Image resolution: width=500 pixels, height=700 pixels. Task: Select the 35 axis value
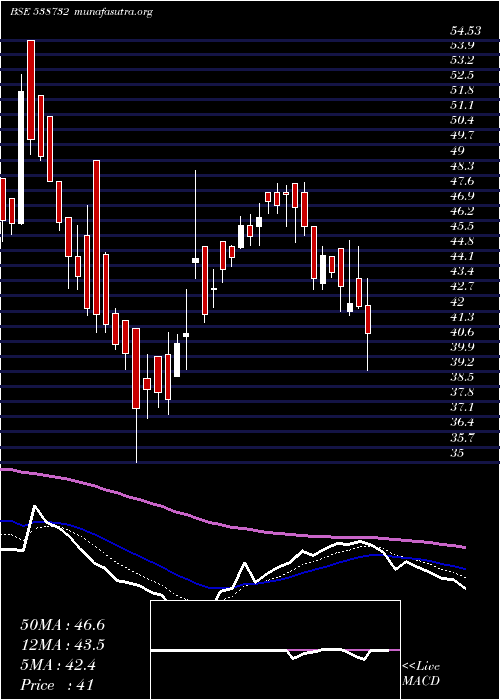coord(458,453)
